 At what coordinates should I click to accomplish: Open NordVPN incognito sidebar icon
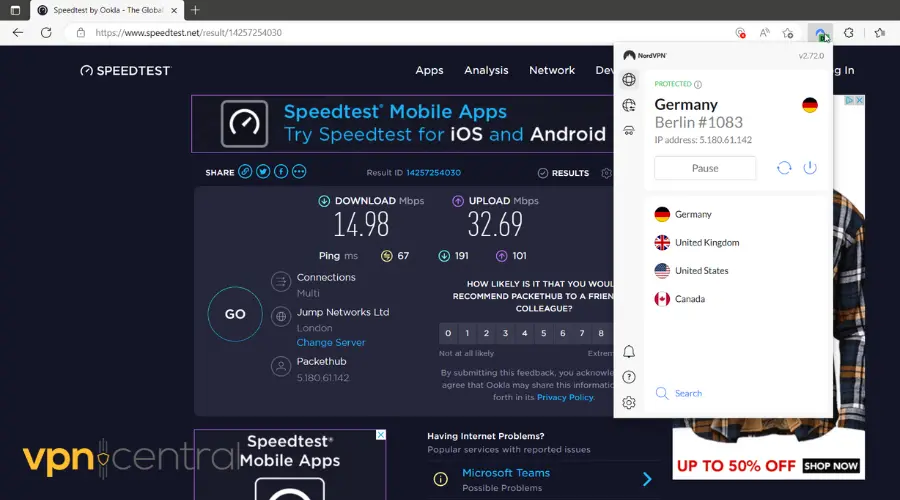tap(629, 131)
